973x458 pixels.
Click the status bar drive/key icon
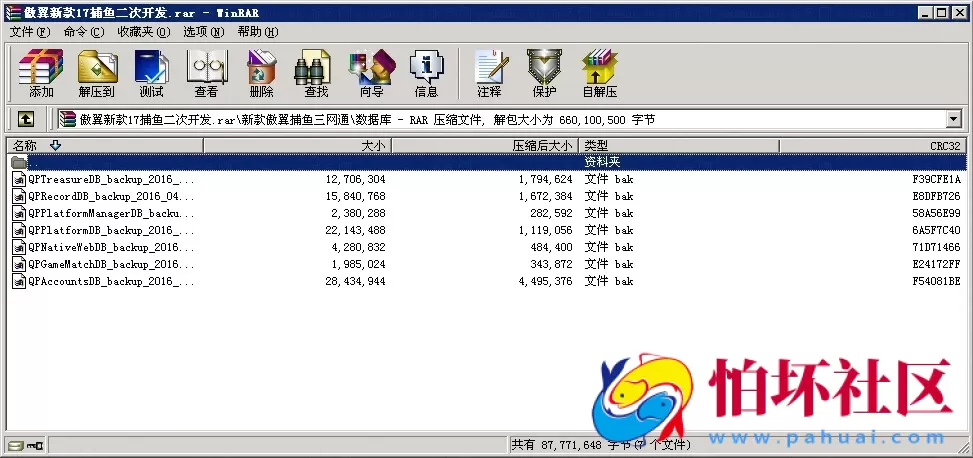point(26,445)
